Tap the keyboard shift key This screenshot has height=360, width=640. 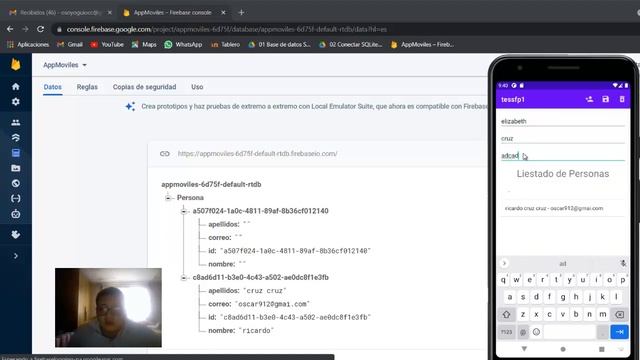(x=507, y=315)
